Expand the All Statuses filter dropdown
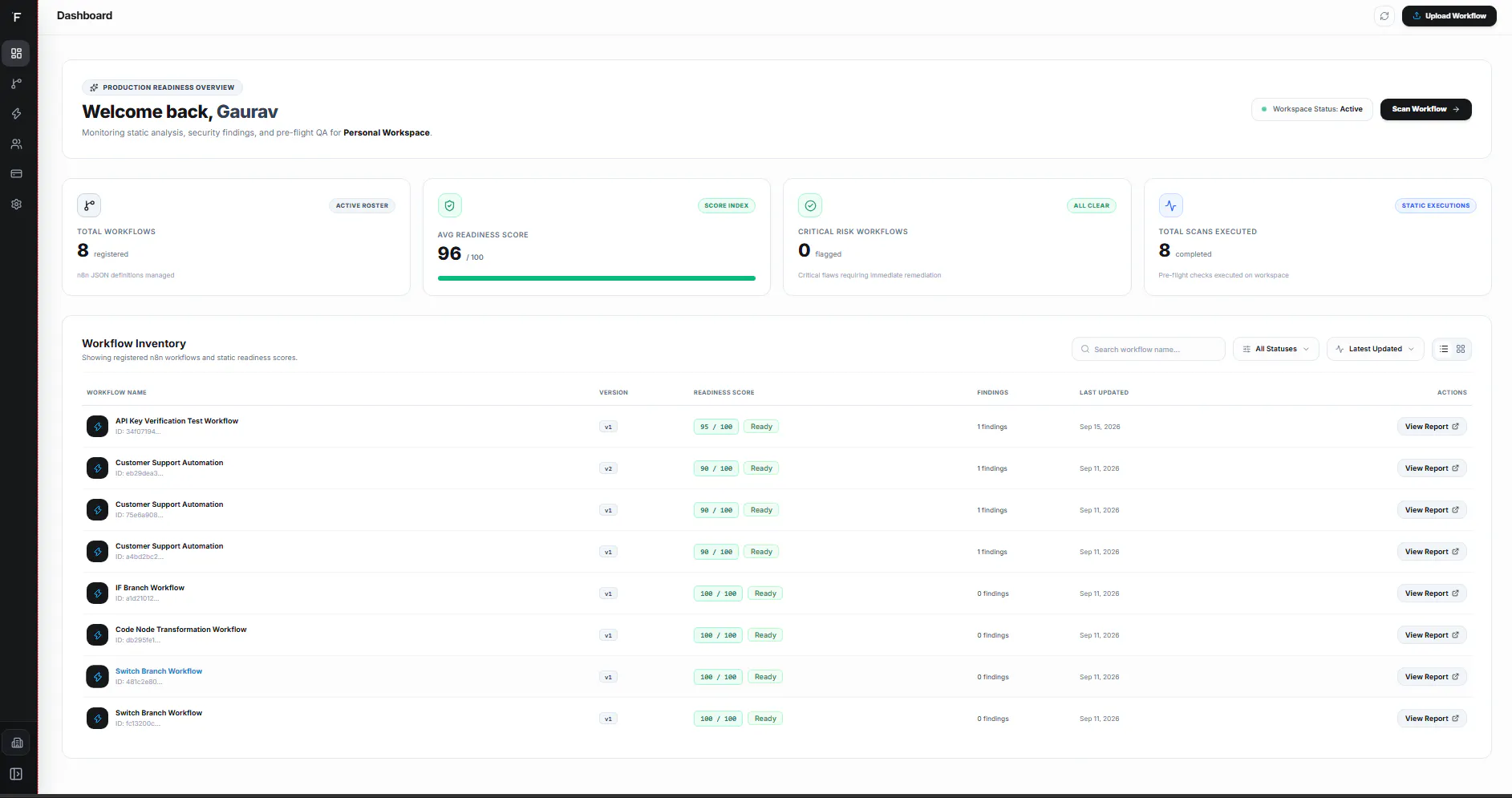Screen dimensions: 1512x798 pos(1276,349)
